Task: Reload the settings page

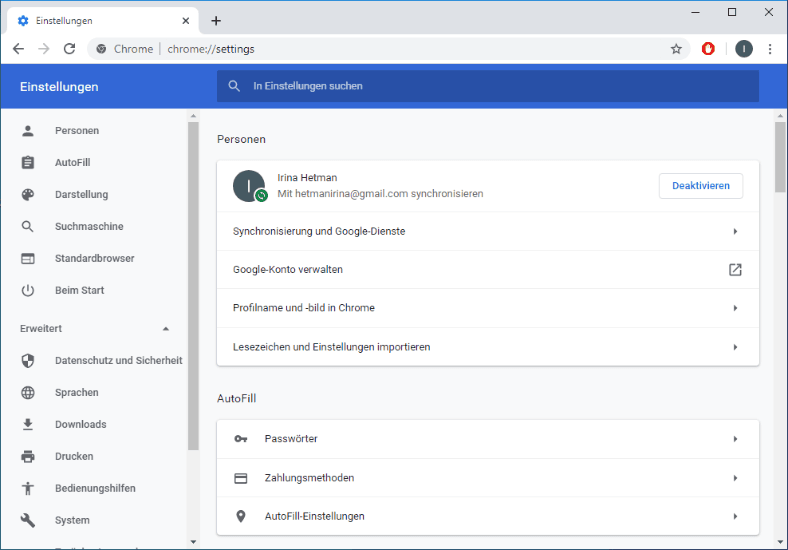Action: (x=69, y=49)
